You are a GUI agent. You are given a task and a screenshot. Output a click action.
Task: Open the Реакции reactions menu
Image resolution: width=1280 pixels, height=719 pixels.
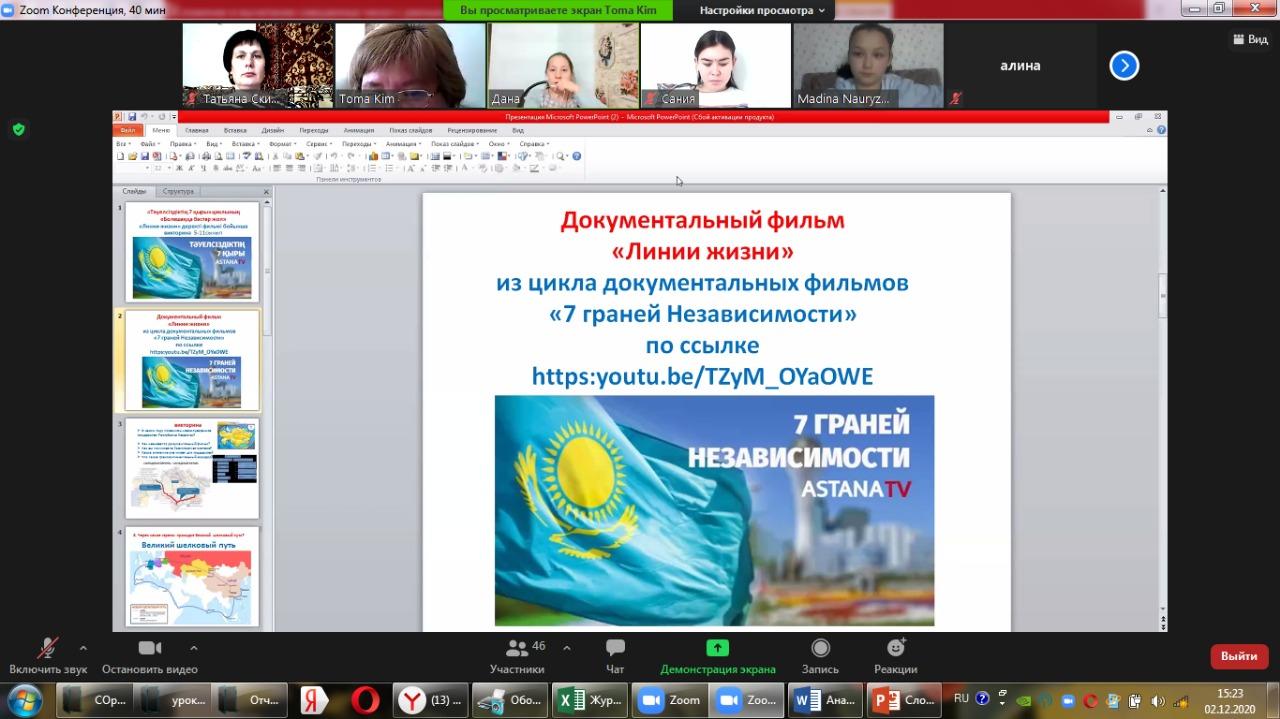point(895,656)
